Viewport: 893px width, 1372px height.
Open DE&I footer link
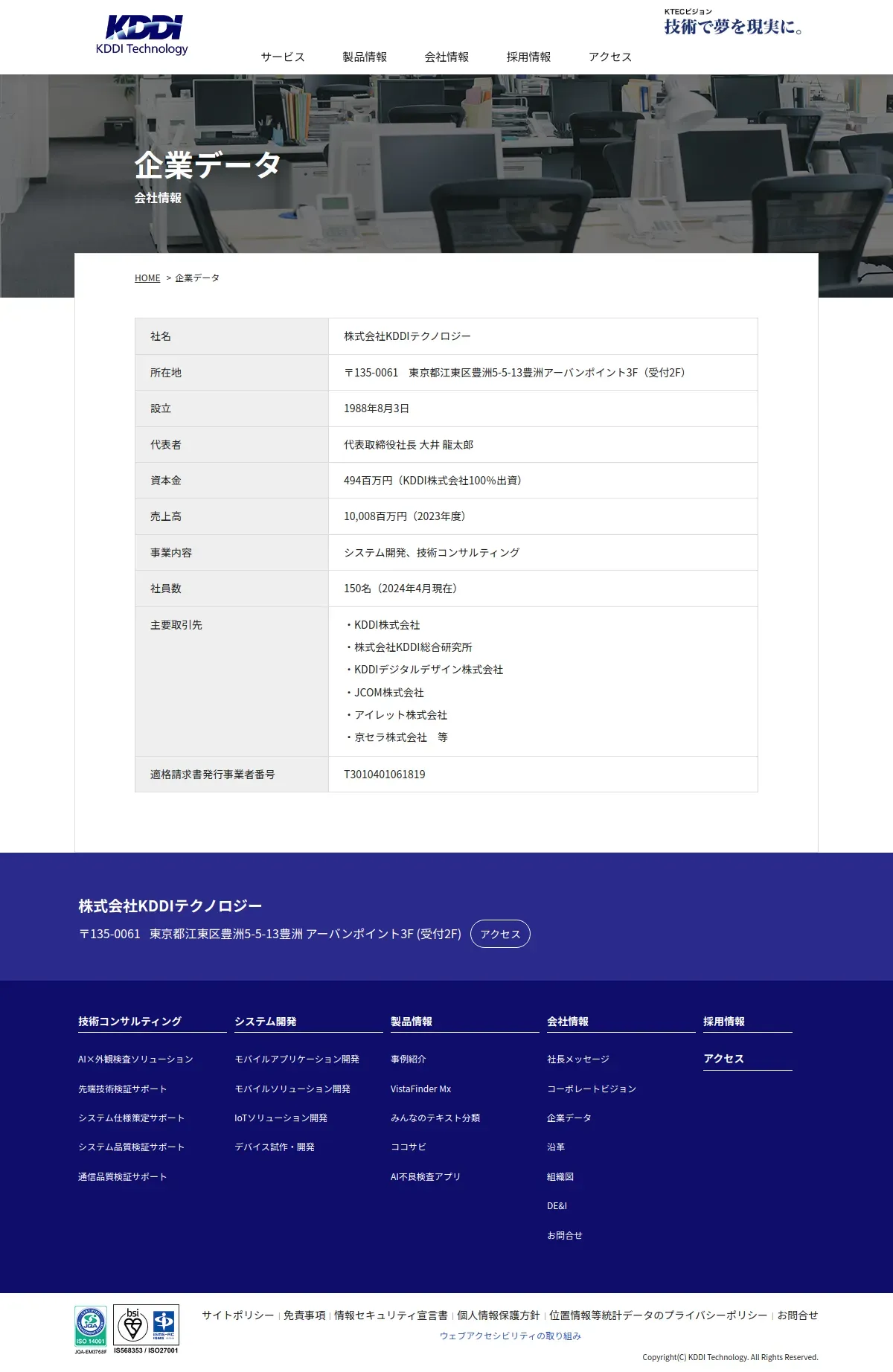[557, 1206]
